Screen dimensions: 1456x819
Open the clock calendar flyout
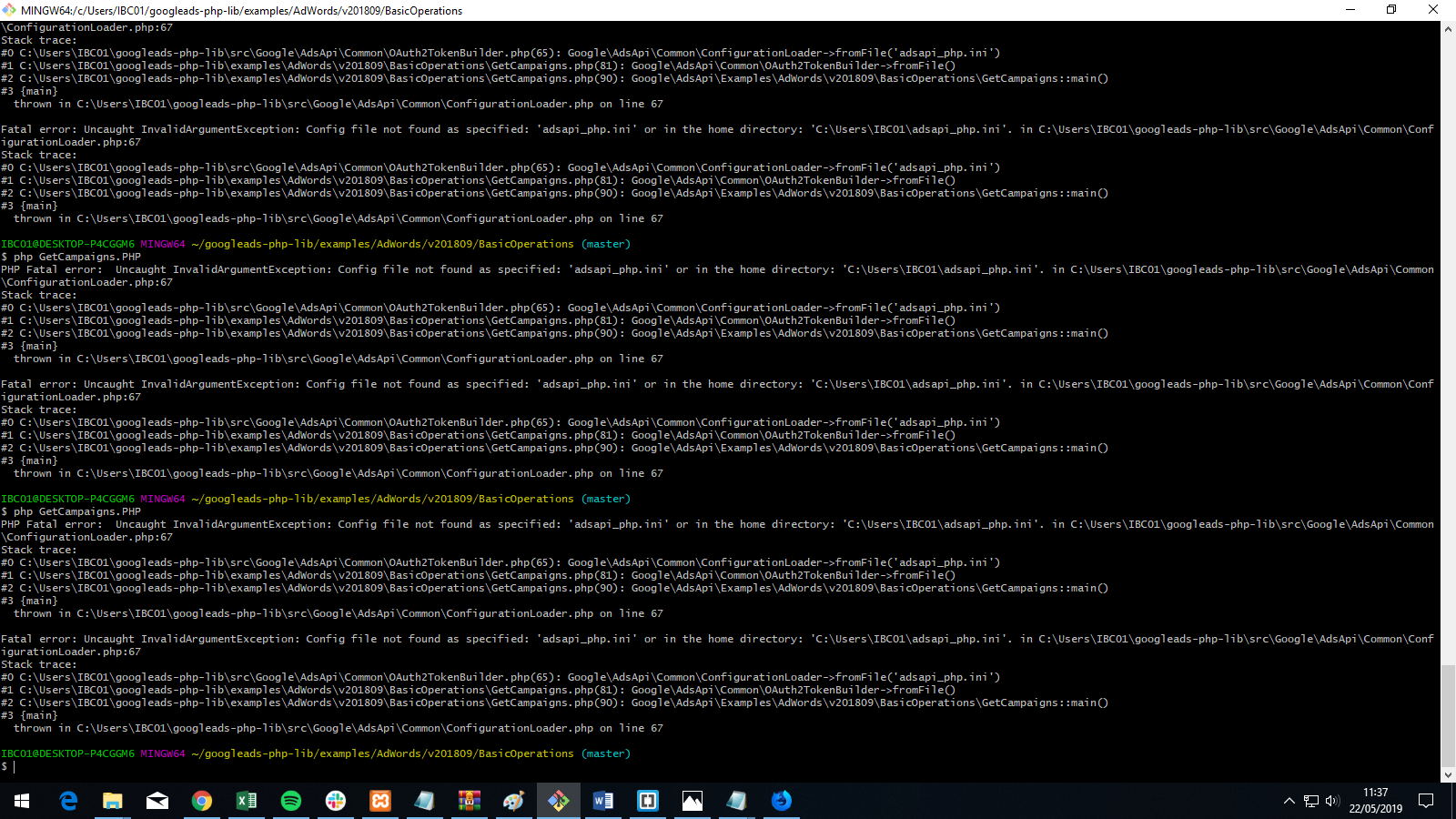point(1376,801)
